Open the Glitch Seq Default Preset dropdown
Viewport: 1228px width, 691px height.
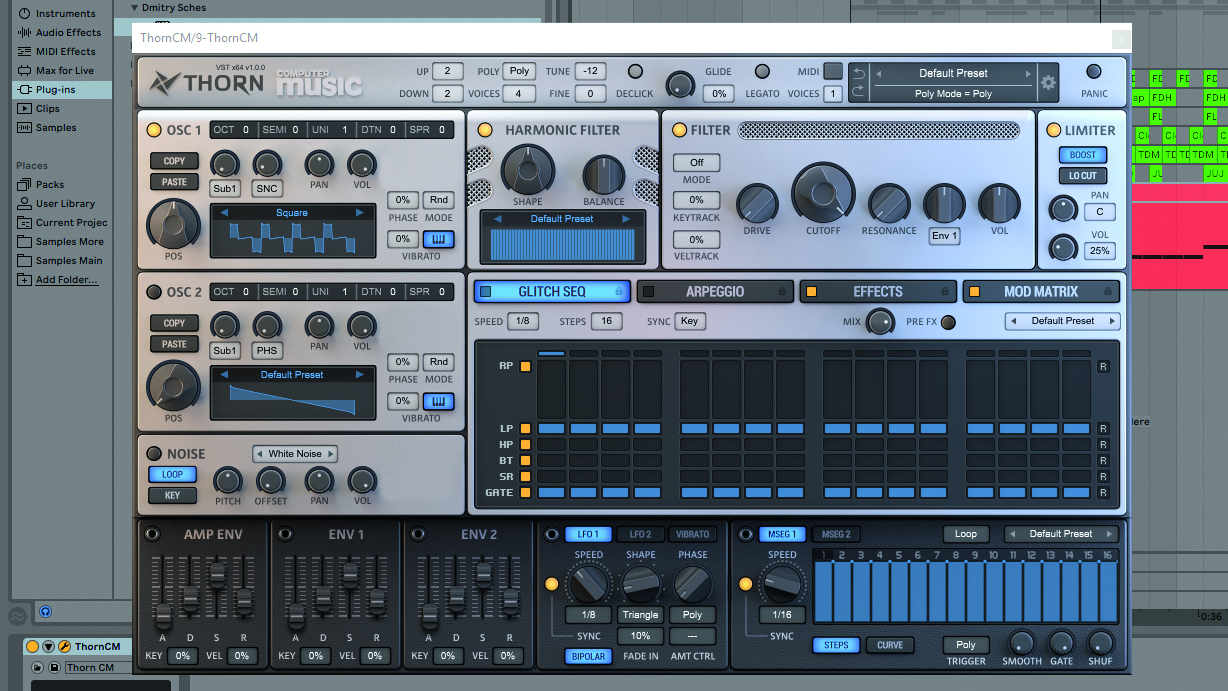point(1062,321)
